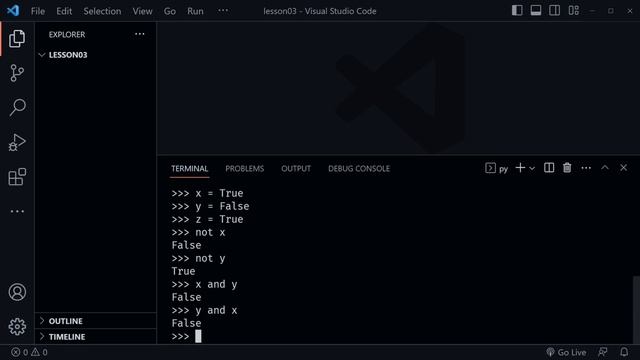Toggle the secondary side bar layout
Screen dimensions: 640x360
click(x=555, y=11)
